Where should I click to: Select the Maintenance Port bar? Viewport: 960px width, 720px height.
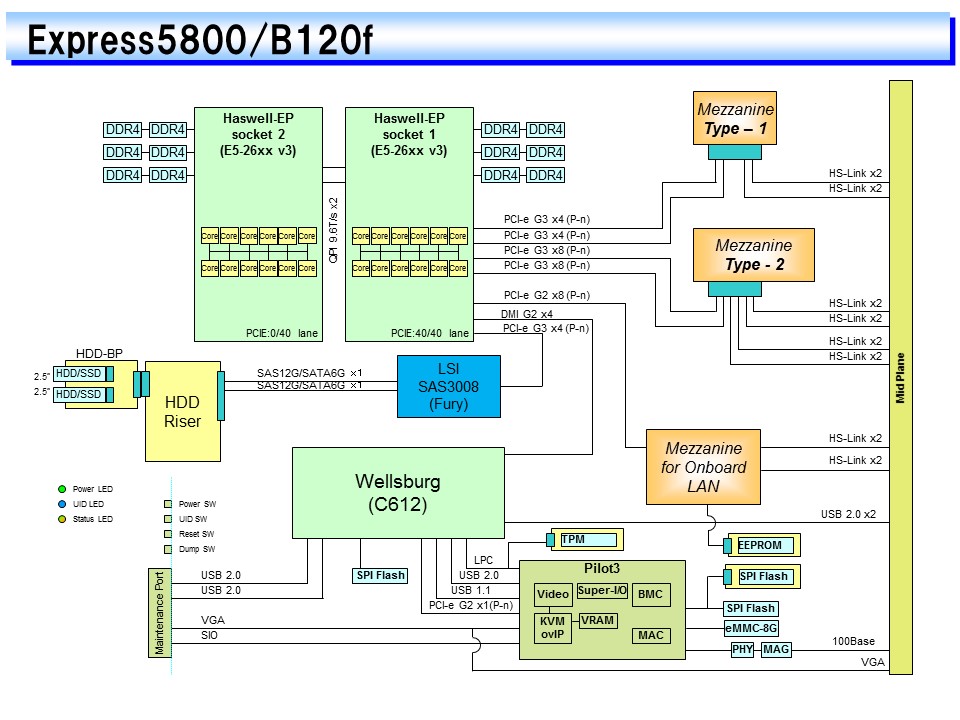coord(159,612)
